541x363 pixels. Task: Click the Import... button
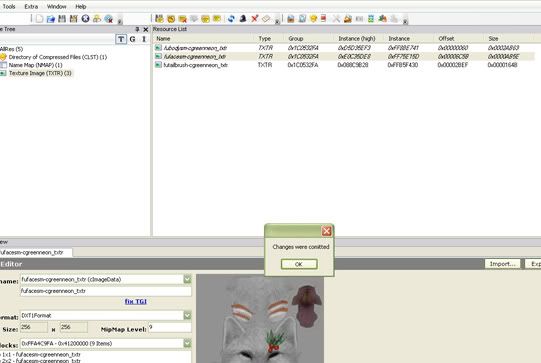pos(502,264)
